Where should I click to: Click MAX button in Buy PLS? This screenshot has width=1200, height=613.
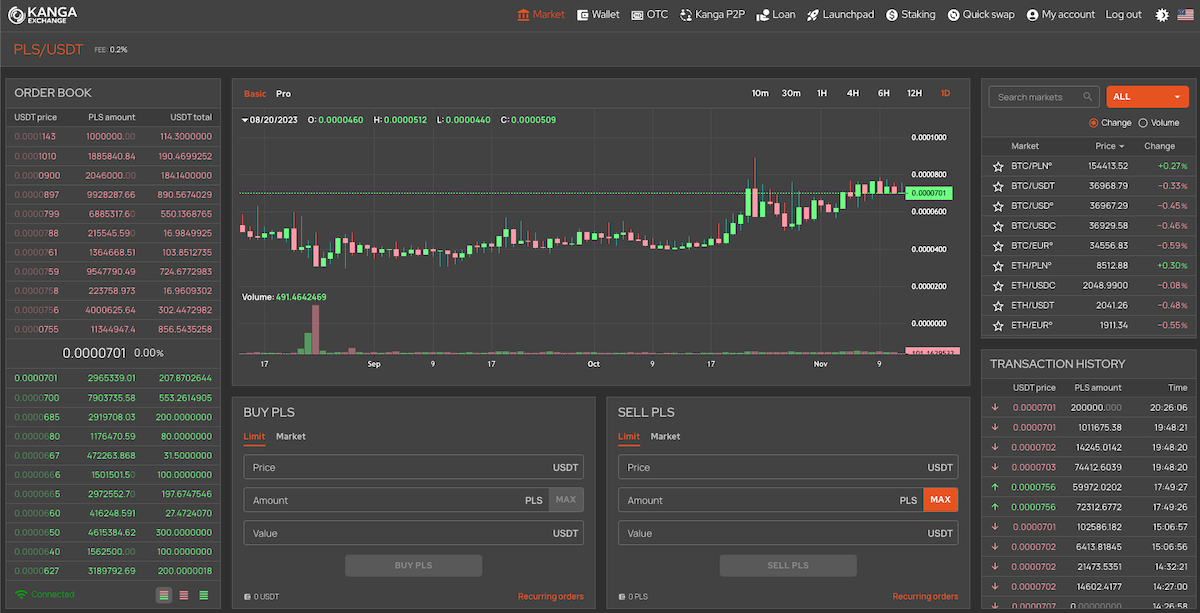(566, 500)
